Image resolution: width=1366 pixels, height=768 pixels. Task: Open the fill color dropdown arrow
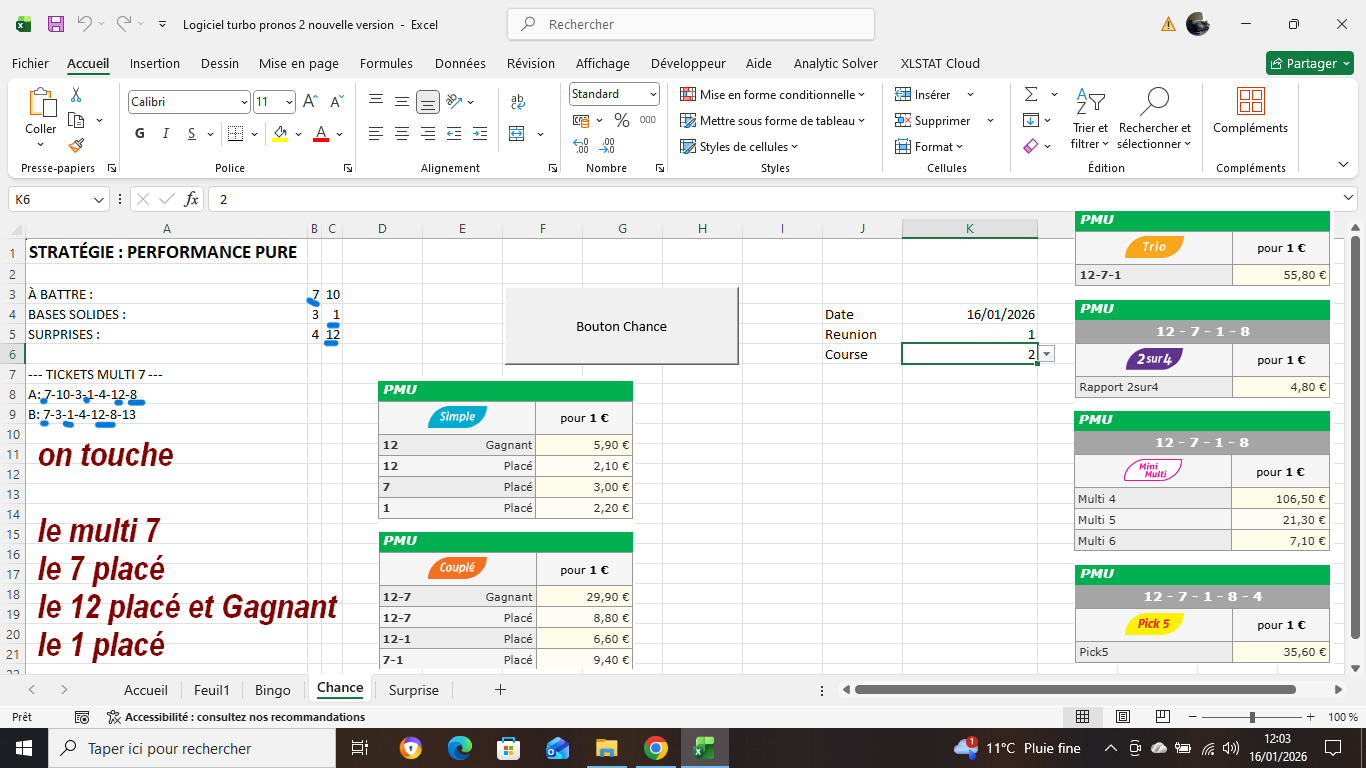tap(298, 134)
